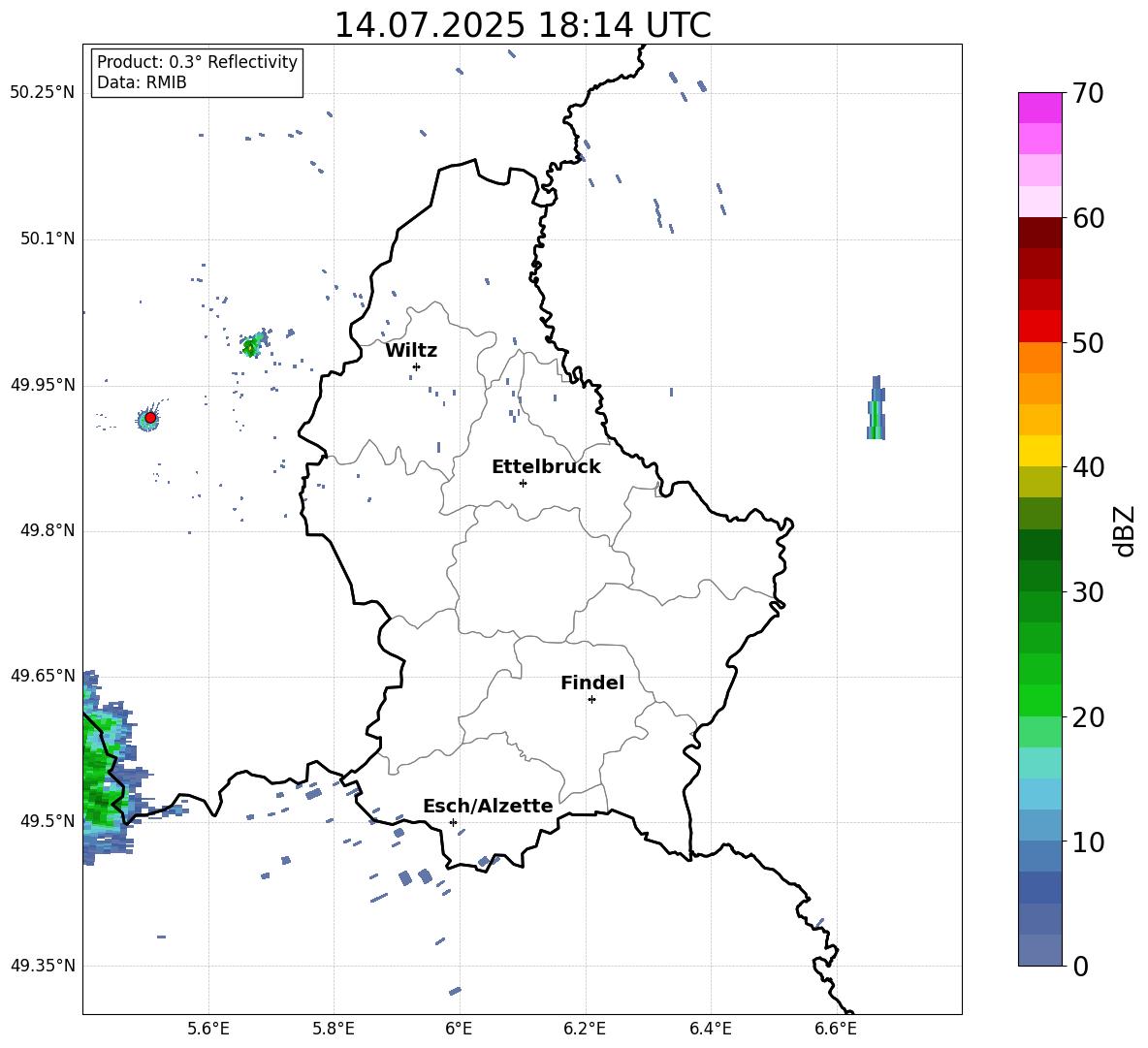Image resolution: width=1148 pixels, height=1048 pixels.
Task: Click the 'Data: RMIB' label
Action: coord(142,82)
